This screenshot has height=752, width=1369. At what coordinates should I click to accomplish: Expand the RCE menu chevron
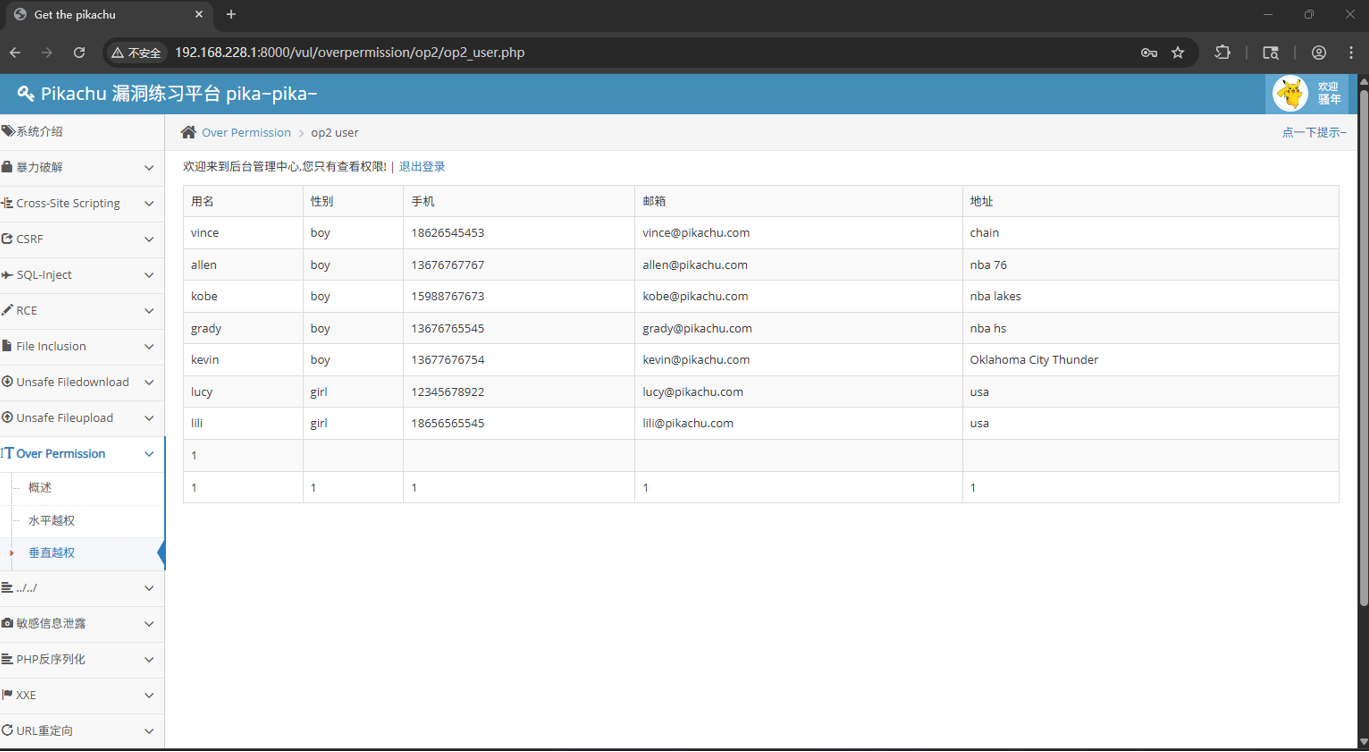tap(149, 311)
